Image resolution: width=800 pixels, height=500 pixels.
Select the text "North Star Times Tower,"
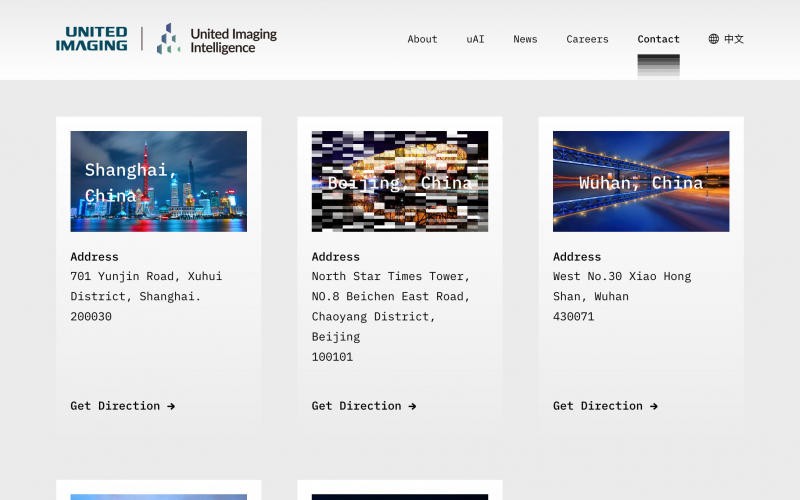click(x=390, y=276)
